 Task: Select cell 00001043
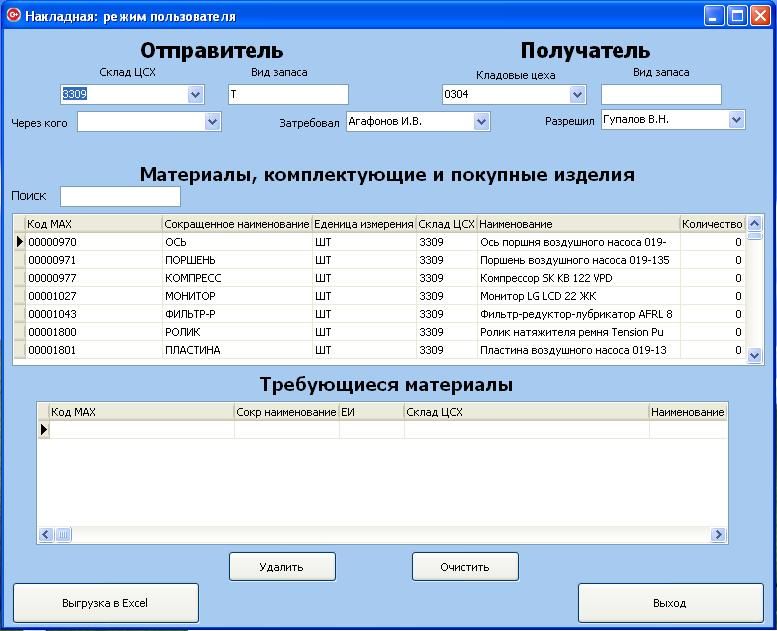[x=94, y=314]
